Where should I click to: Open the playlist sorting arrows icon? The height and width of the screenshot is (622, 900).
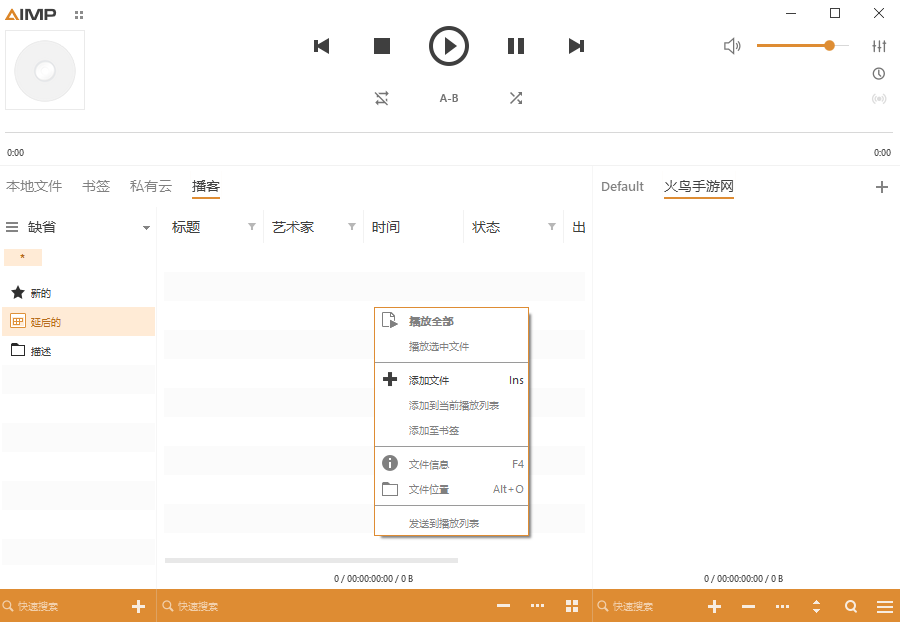click(x=816, y=607)
